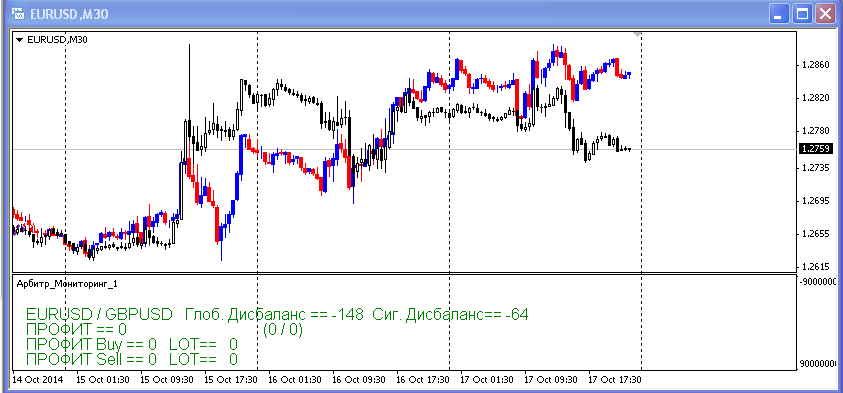The width and height of the screenshot is (843, 393).
Task: Close the EURUSD,M30 chart window
Action: click(825, 13)
